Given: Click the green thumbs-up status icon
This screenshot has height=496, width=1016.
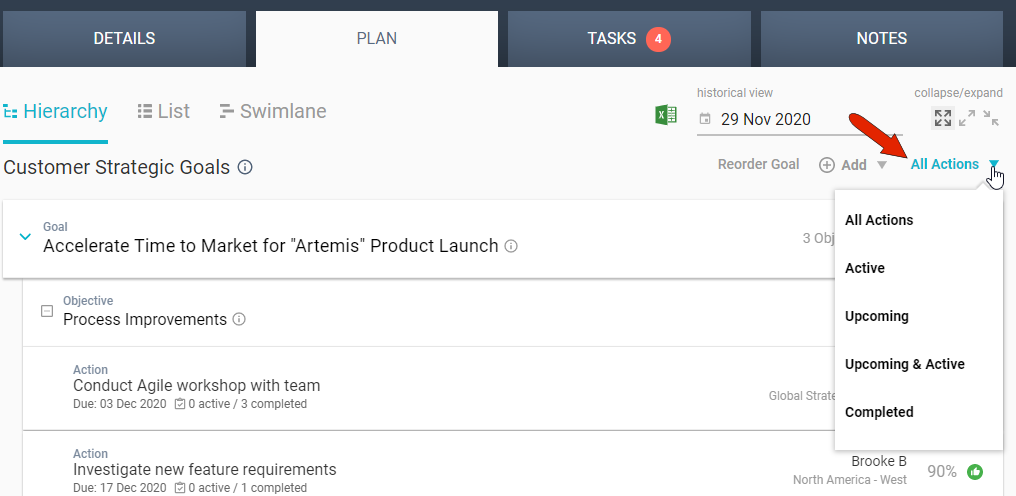Looking at the screenshot, I should [x=975, y=471].
